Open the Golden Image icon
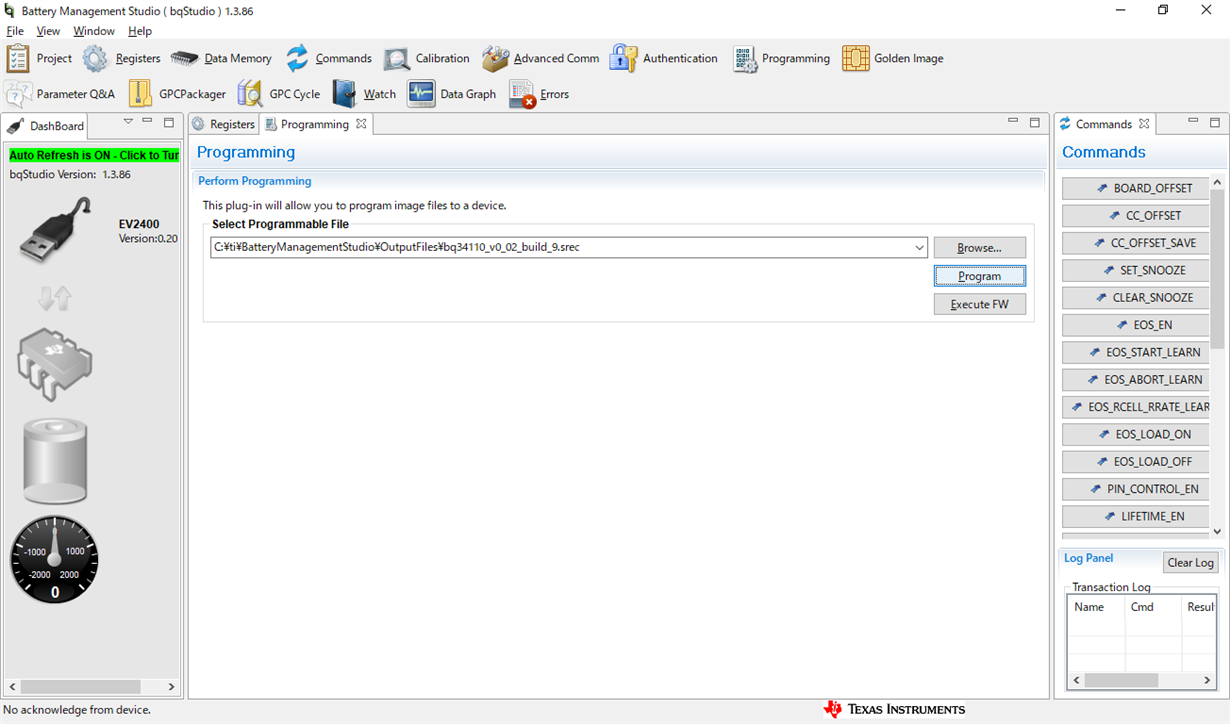The width and height of the screenshot is (1230, 724). tap(856, 58)
